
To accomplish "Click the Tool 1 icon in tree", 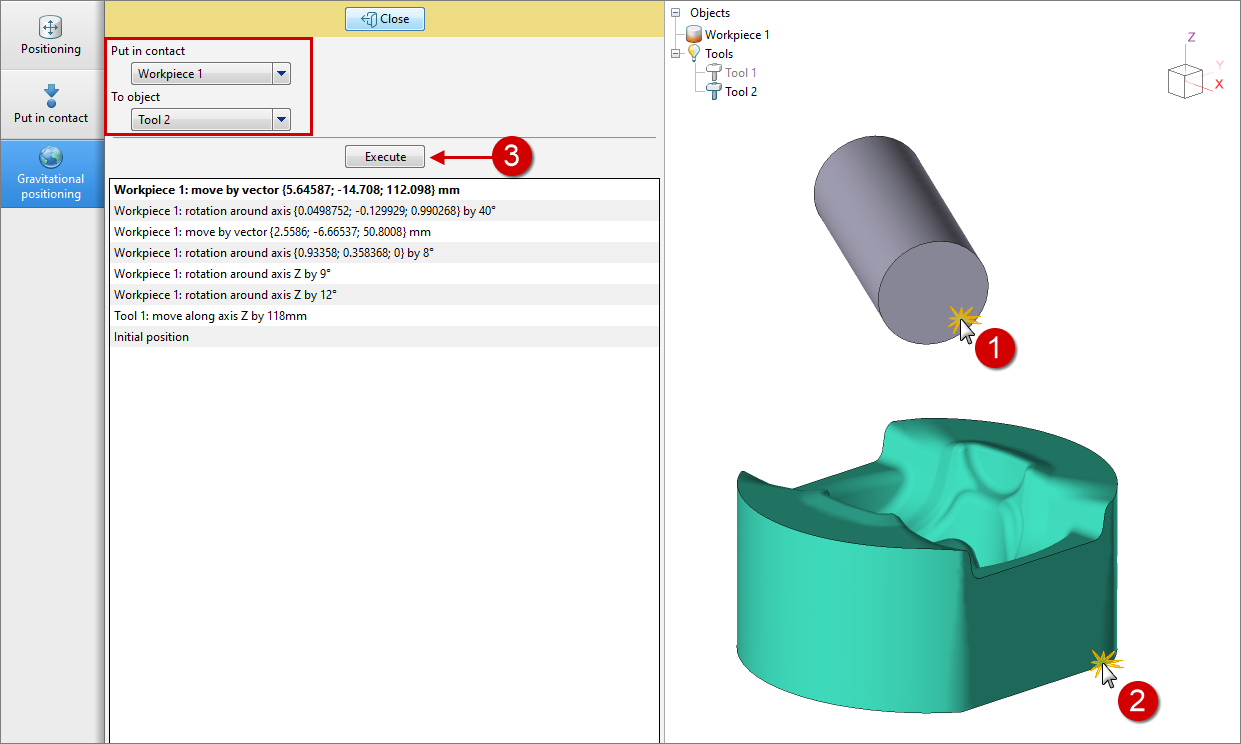I will point(714,73).
